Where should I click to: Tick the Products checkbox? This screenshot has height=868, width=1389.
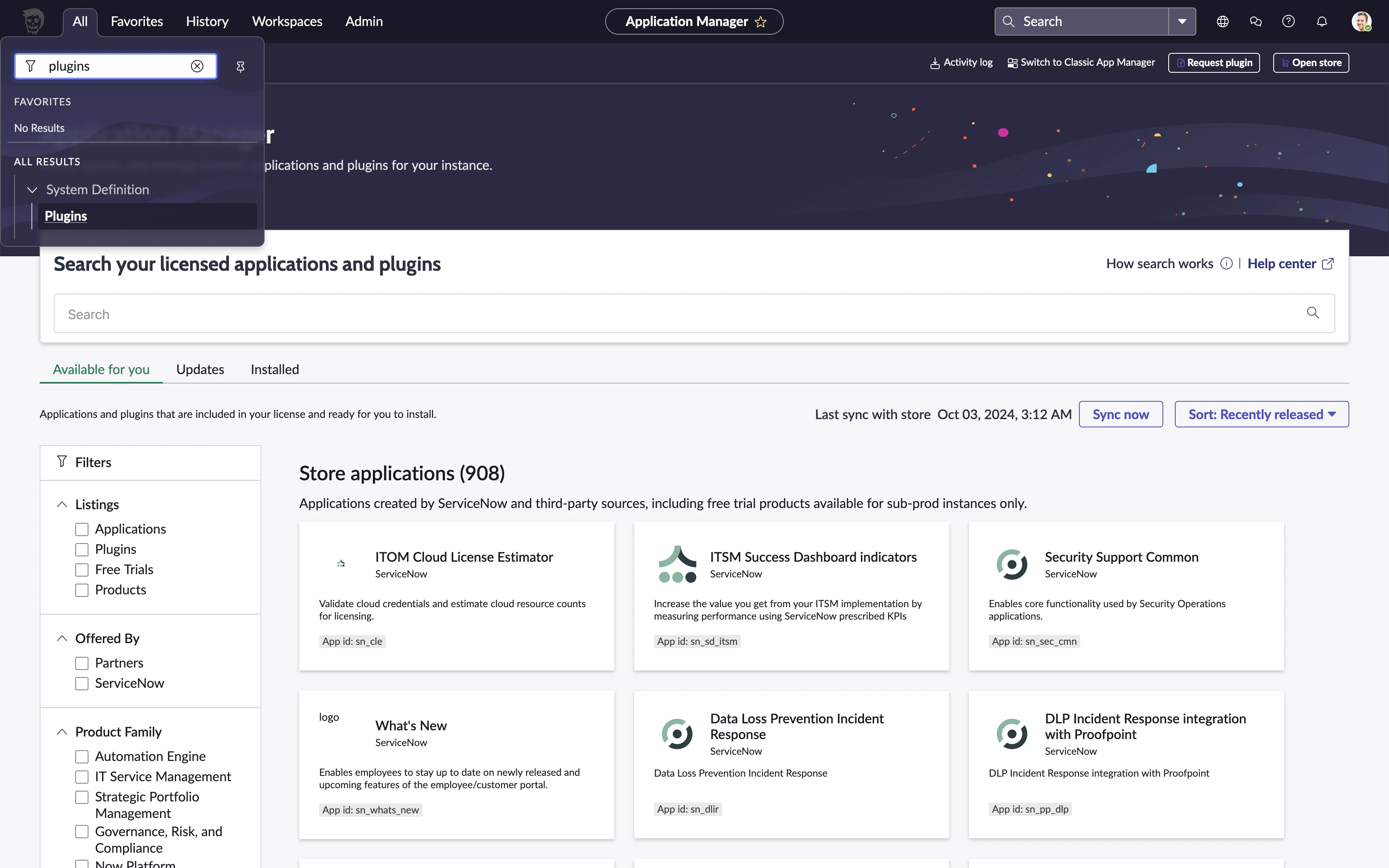click(x=82, y=590)
